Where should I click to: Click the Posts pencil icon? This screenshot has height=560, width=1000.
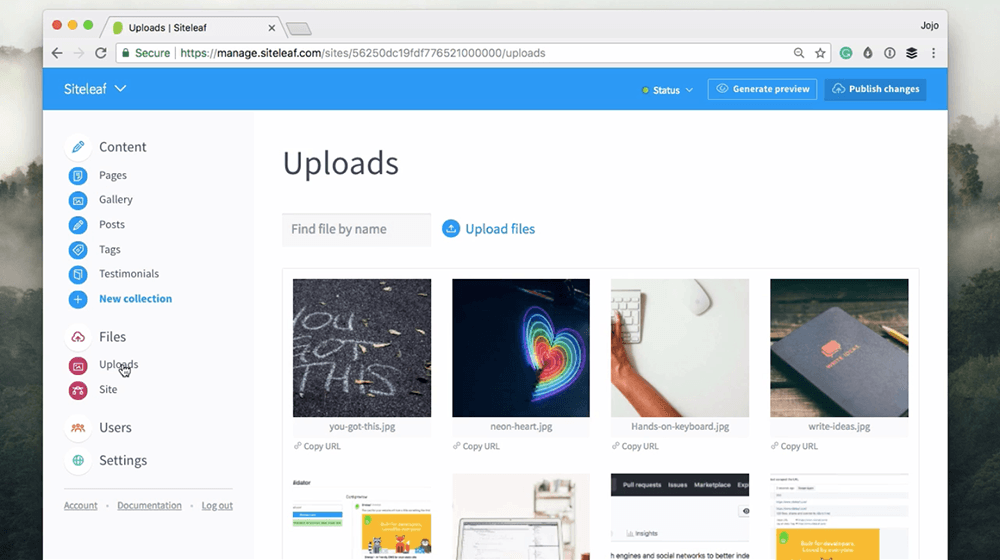click(x=78, y=225)
